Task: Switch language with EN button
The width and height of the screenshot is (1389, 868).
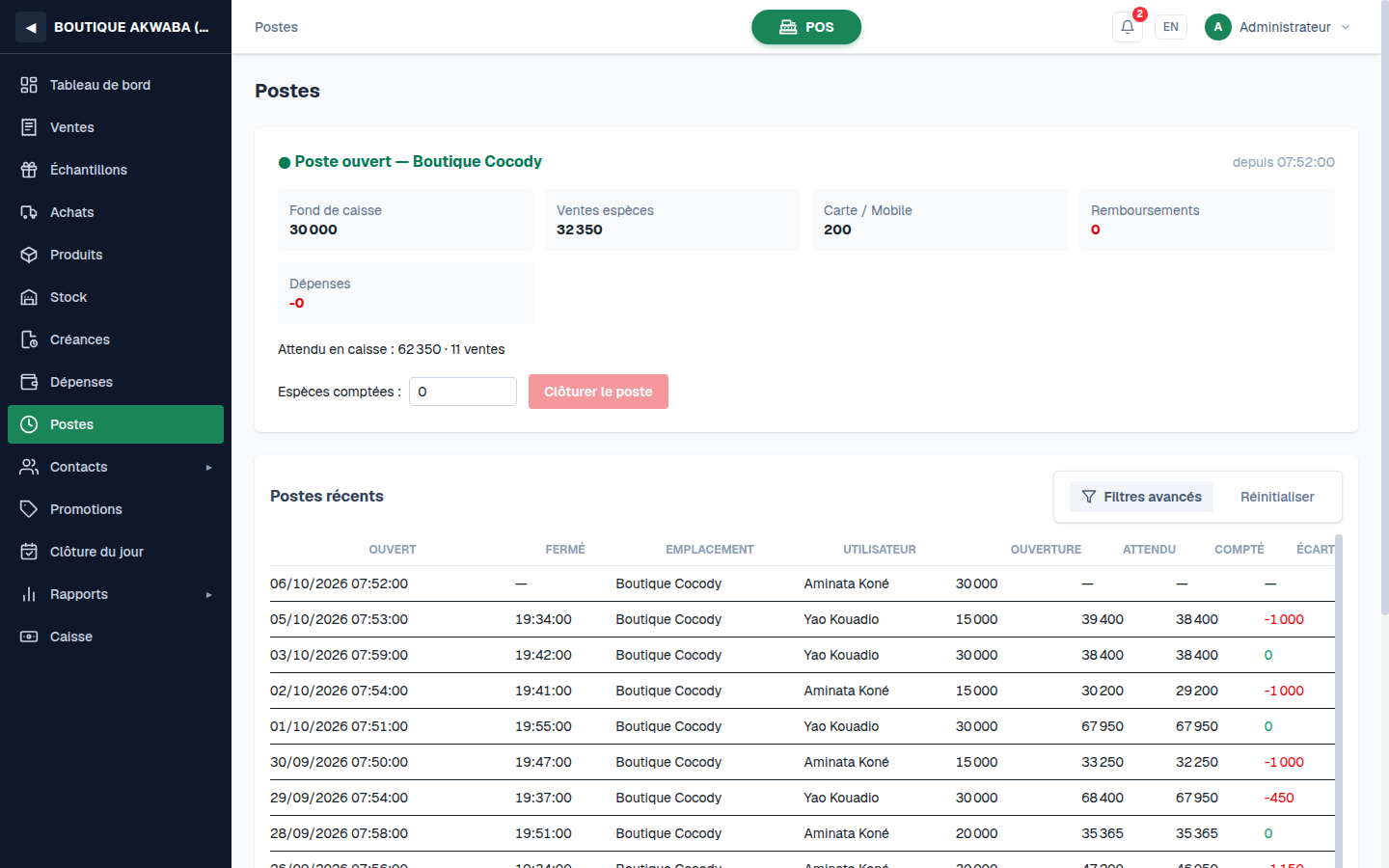Action: coord(1171,27)
